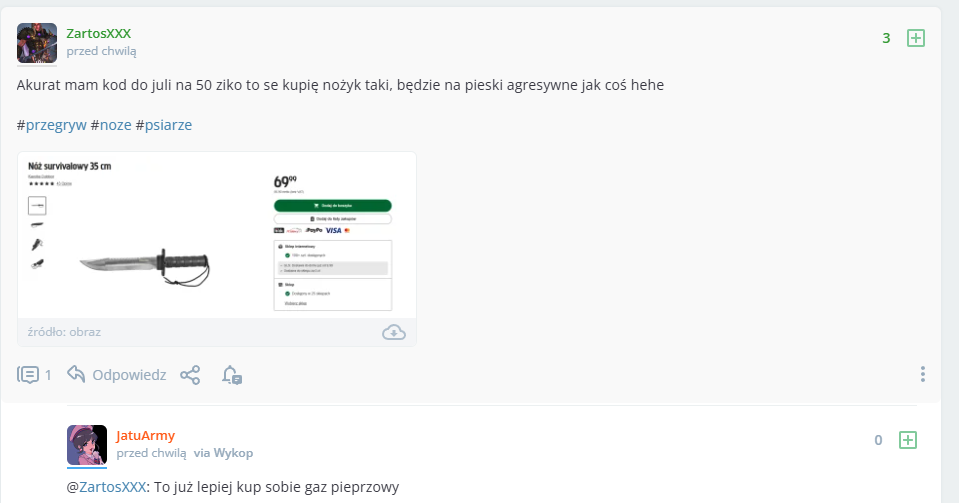
Task: Upvote the ZartosXXX post with plus icon
Action: (x=915, y=38)
